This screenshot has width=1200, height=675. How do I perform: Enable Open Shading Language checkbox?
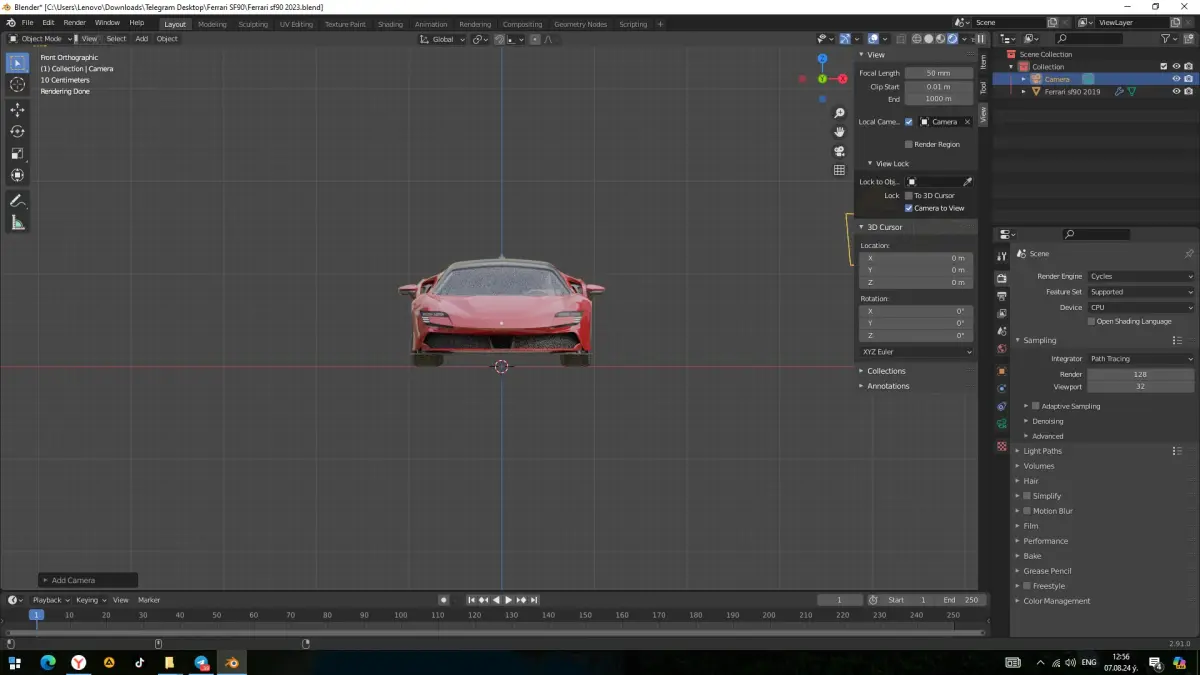pyautogui.click(x=1091, y=321)
